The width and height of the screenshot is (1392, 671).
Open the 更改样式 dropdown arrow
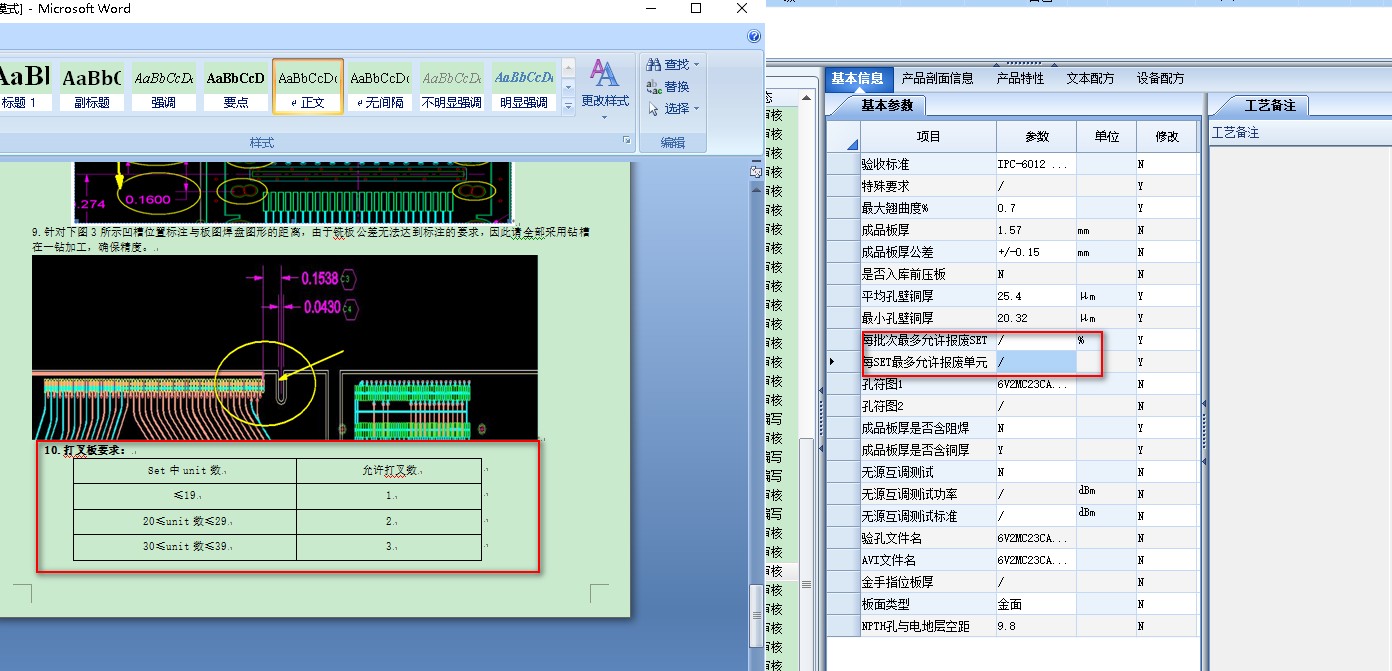click(x=605, y=117)
